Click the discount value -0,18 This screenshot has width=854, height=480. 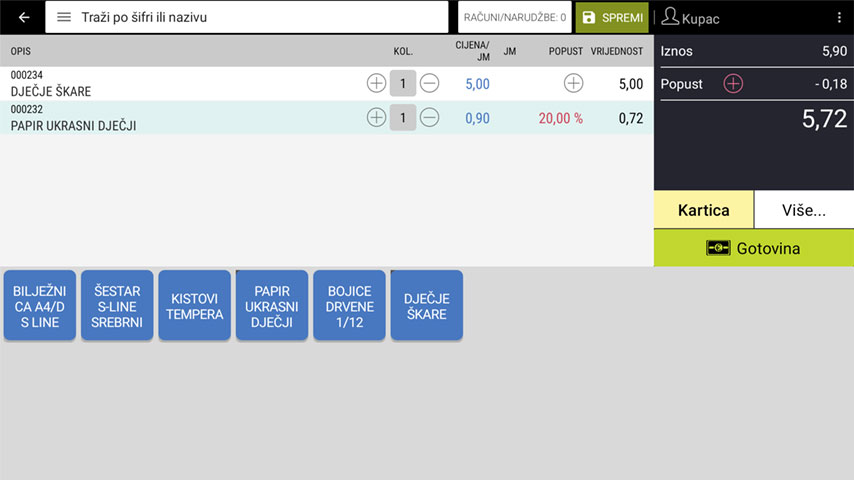(831, 84)
